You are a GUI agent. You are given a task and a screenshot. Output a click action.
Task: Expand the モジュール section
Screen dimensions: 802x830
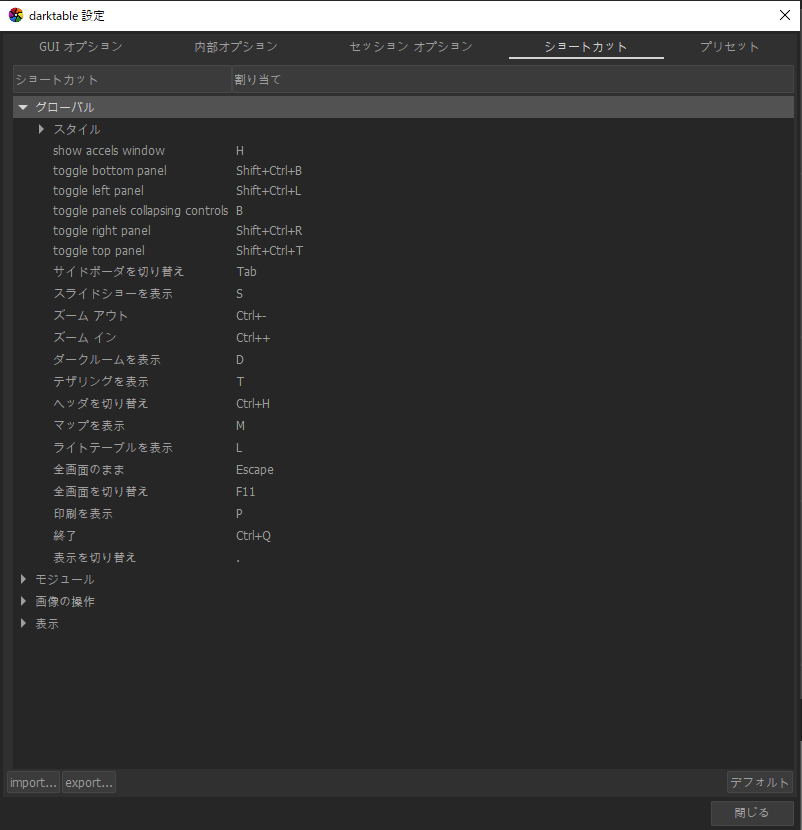click(x=23, y=579)
